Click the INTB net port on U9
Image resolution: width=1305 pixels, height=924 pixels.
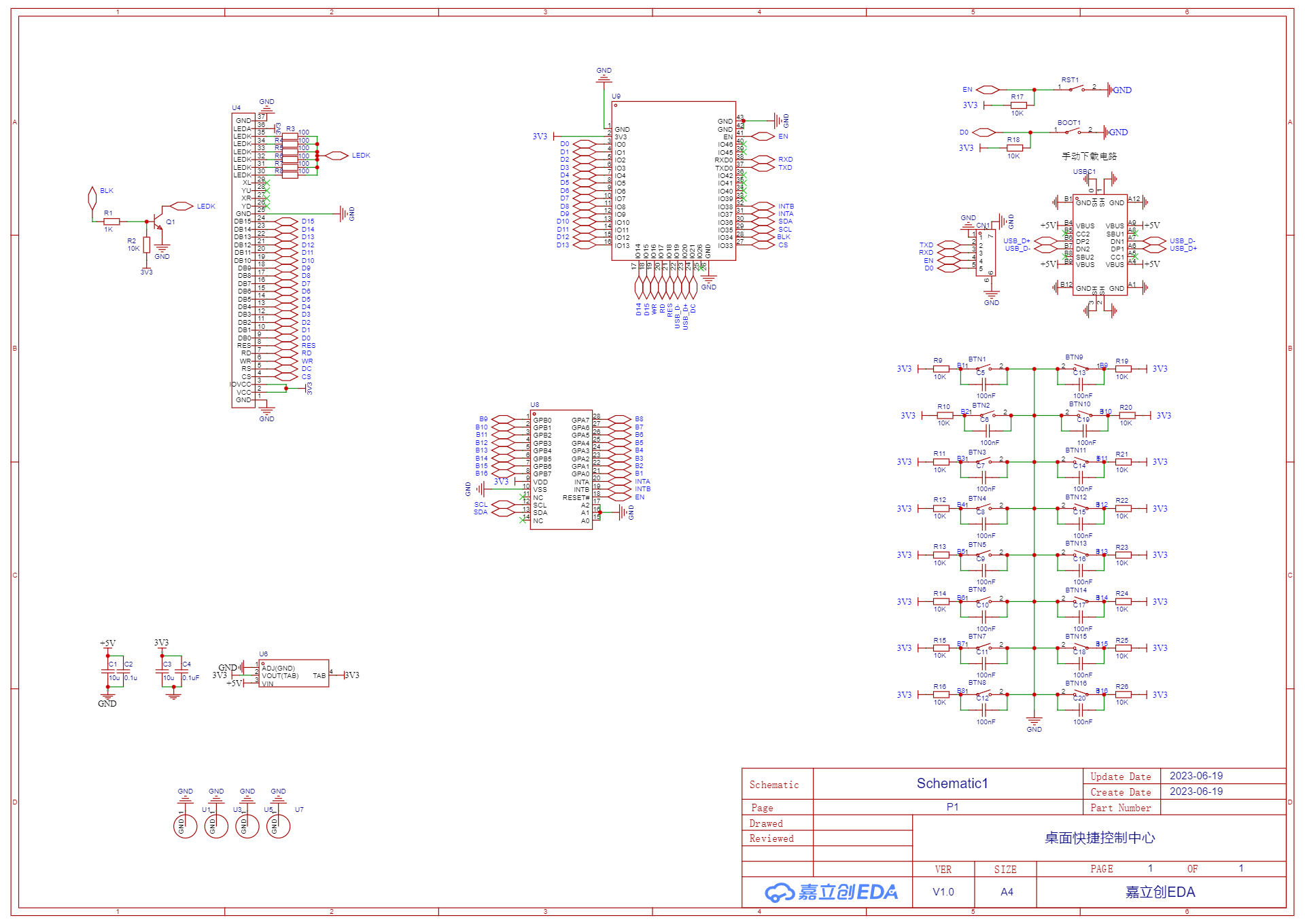(764, 206)
